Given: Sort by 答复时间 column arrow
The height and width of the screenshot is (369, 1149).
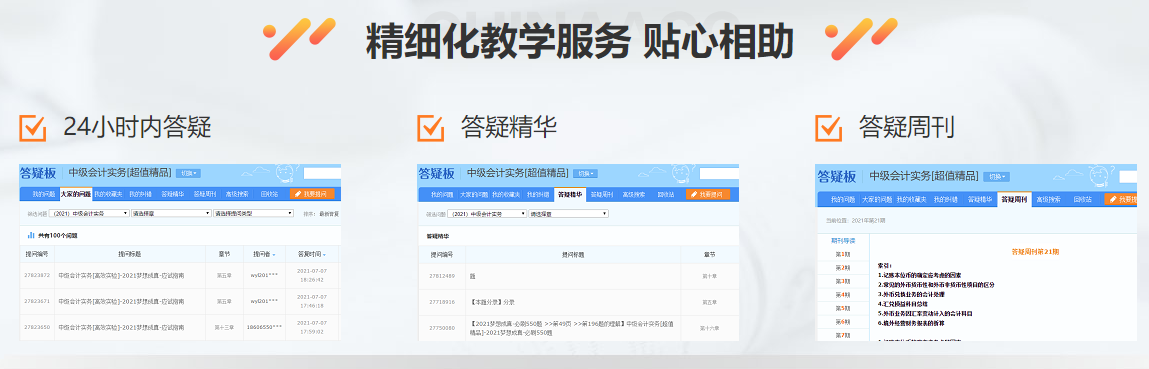Looking at the screenshot, I should pyautogui.click(x=324, y=255).
